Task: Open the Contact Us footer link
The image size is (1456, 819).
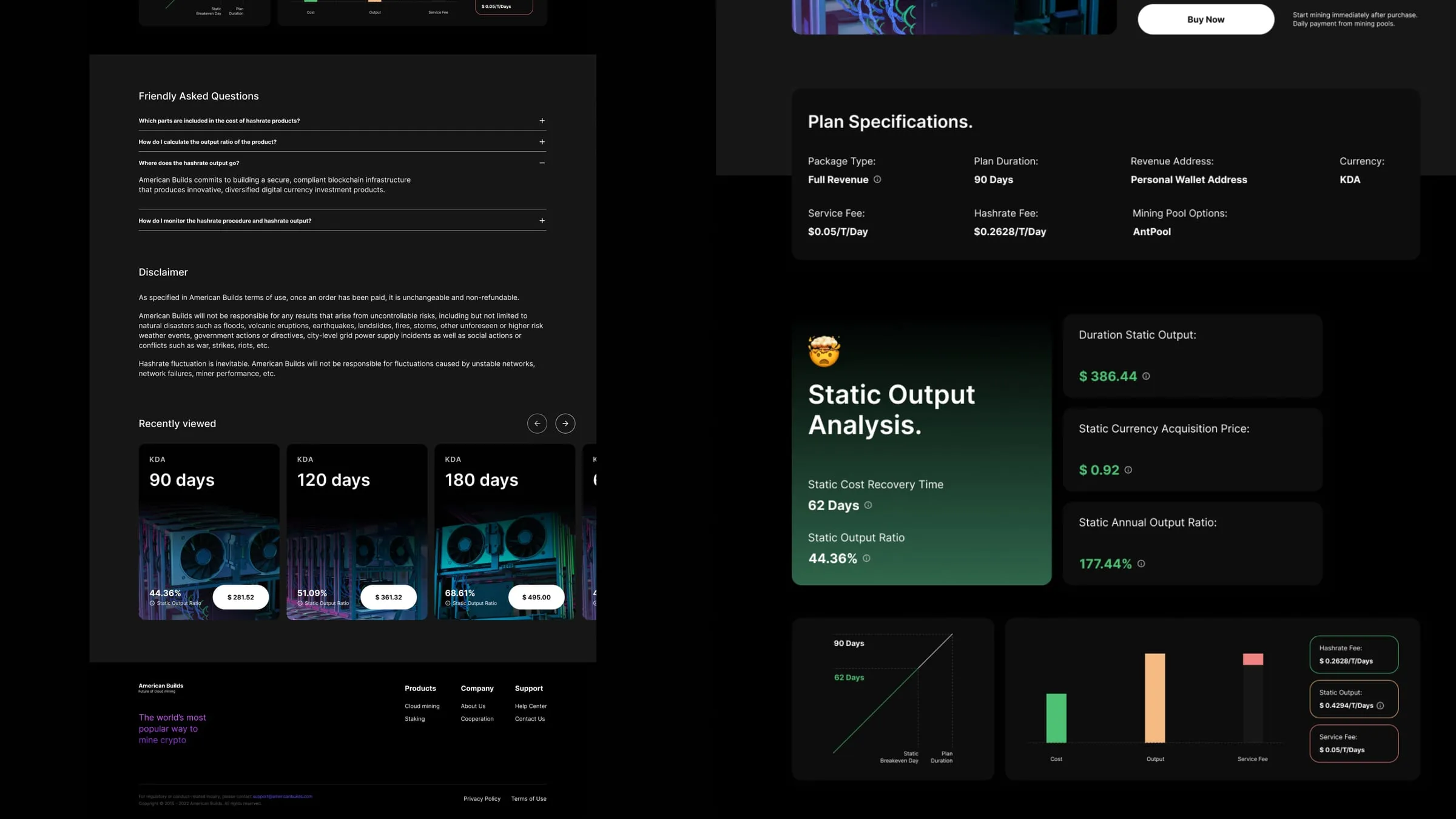Action: click(530, 719)
